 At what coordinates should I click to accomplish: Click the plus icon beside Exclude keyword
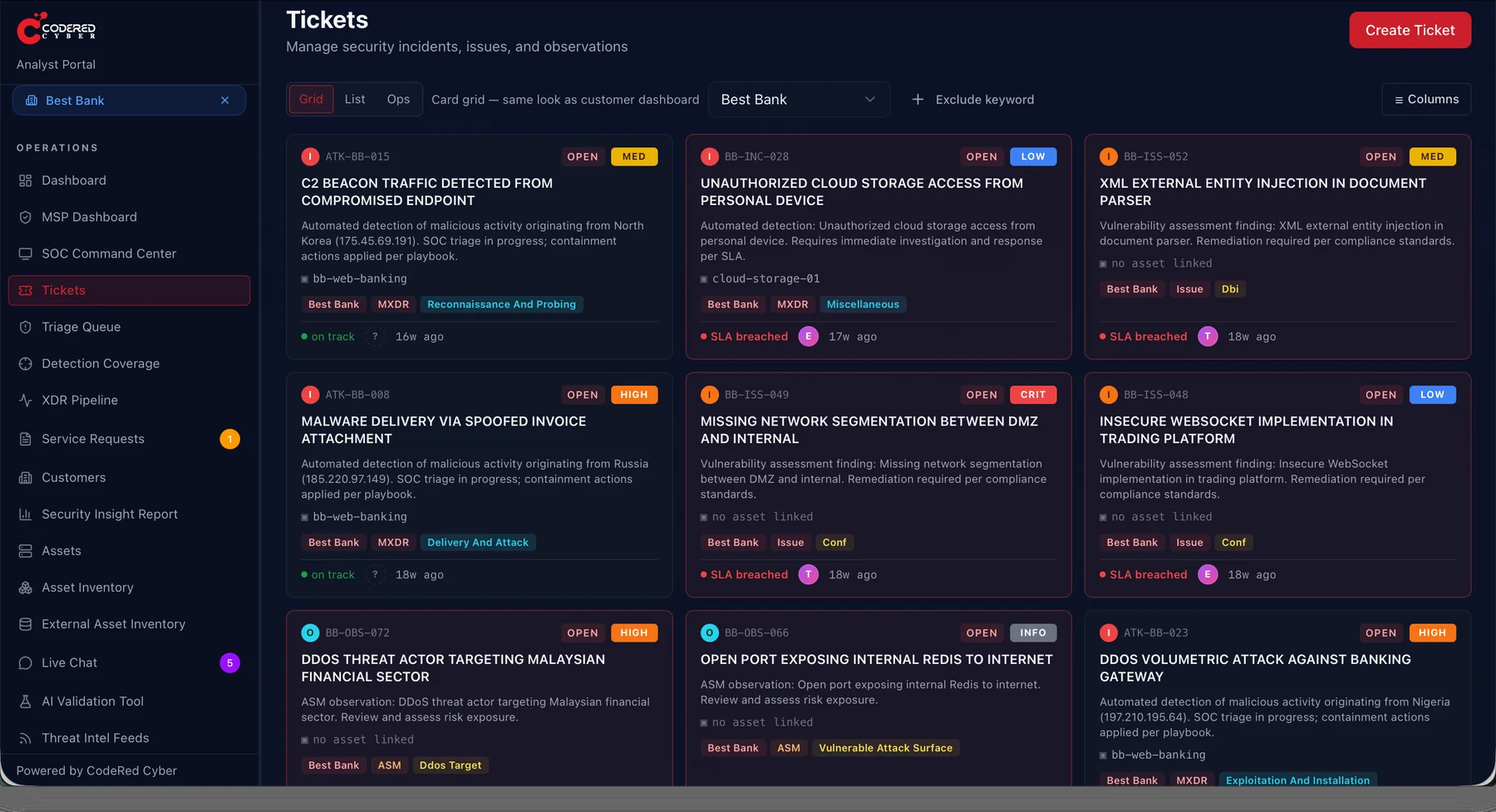coord(918,100)
